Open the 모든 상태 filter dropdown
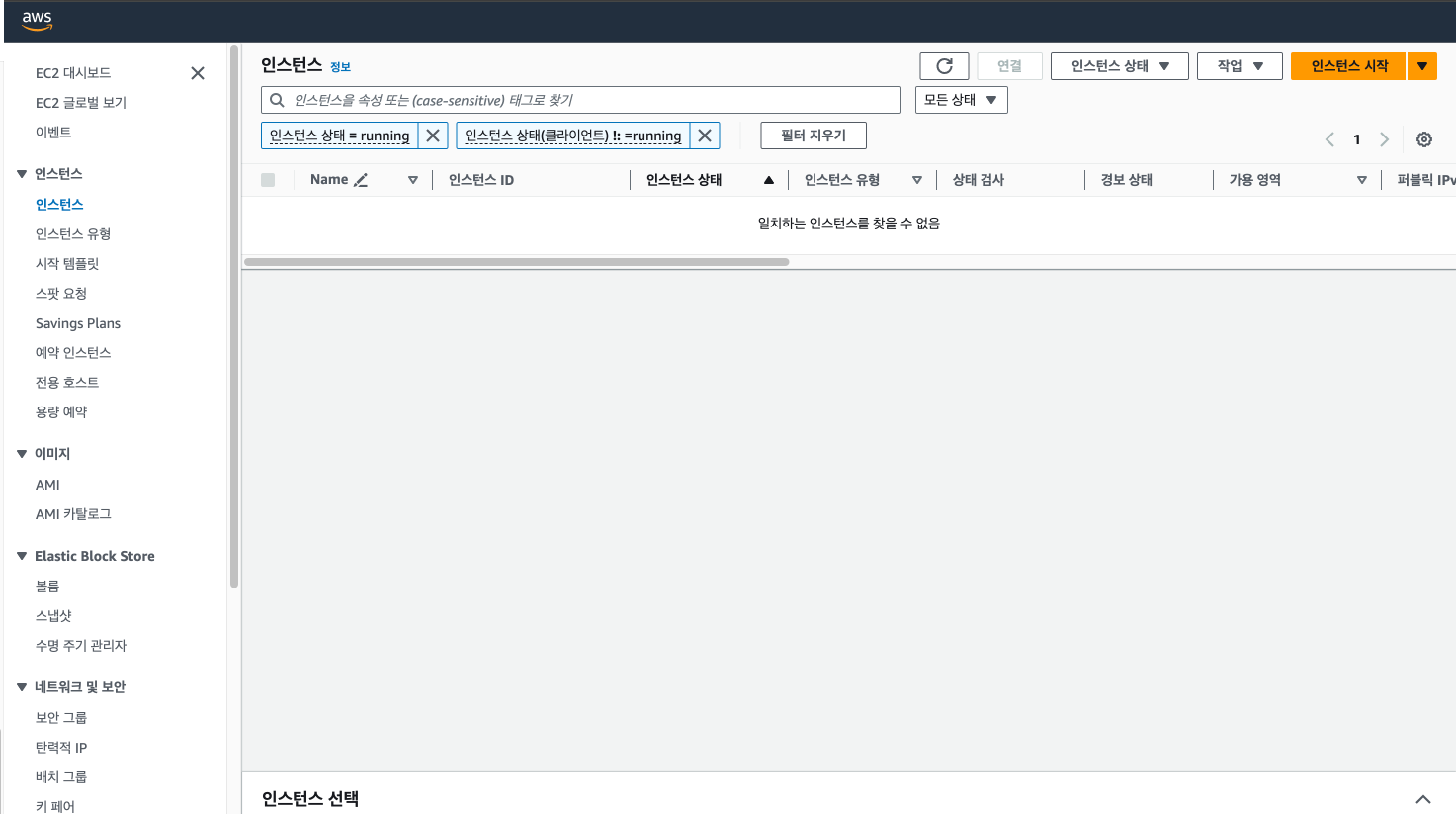1456x814 pixels. [962, 100]
